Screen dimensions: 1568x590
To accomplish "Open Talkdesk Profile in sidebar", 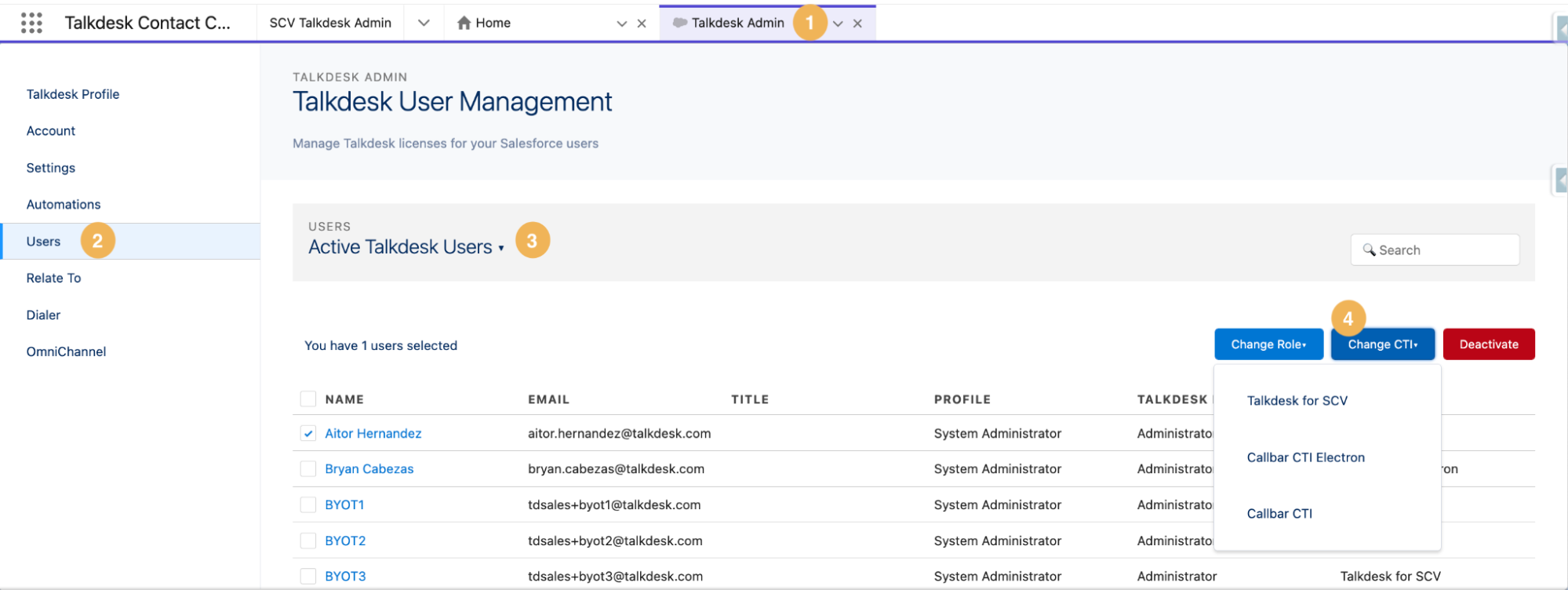I will coord(73,94).
